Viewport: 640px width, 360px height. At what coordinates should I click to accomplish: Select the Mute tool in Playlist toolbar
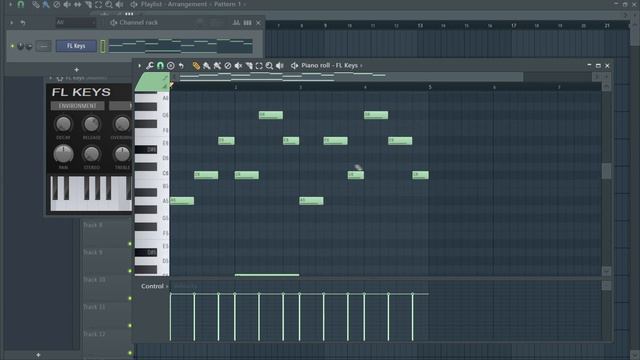tap(67, 4)
